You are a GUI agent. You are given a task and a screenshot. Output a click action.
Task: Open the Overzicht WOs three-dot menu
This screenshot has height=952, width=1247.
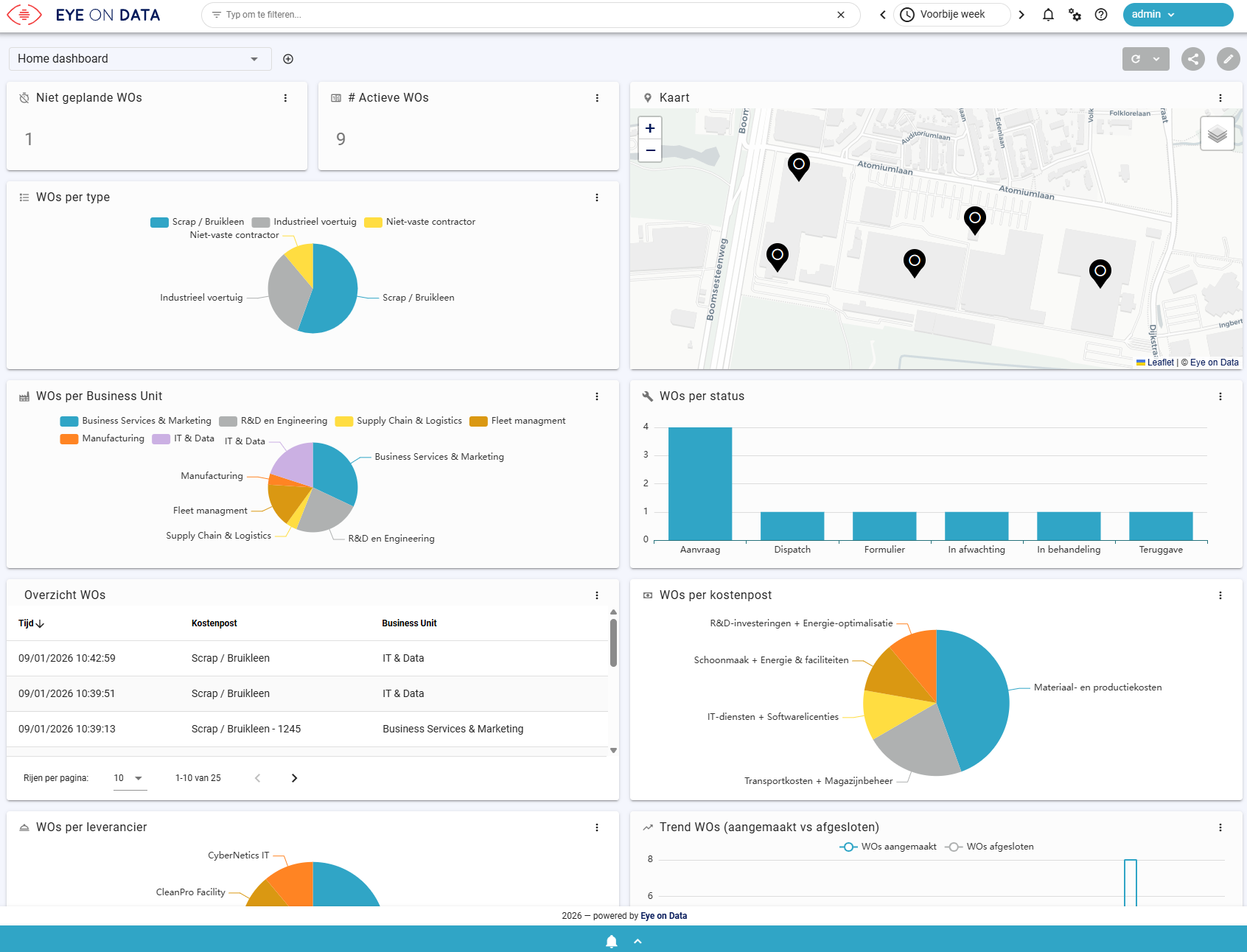597,595
